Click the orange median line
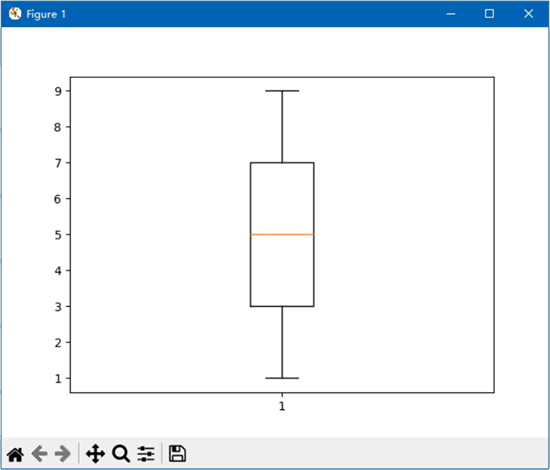The height and width of the screenshot is (470, 550). point(282,234)
